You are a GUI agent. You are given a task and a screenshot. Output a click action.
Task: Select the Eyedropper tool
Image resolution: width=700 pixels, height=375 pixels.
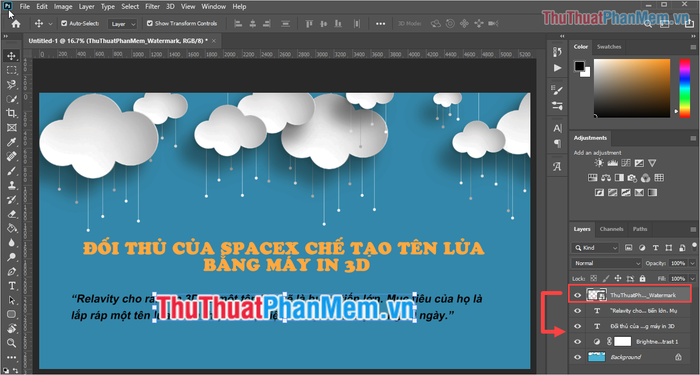click(x=11, y=142)
